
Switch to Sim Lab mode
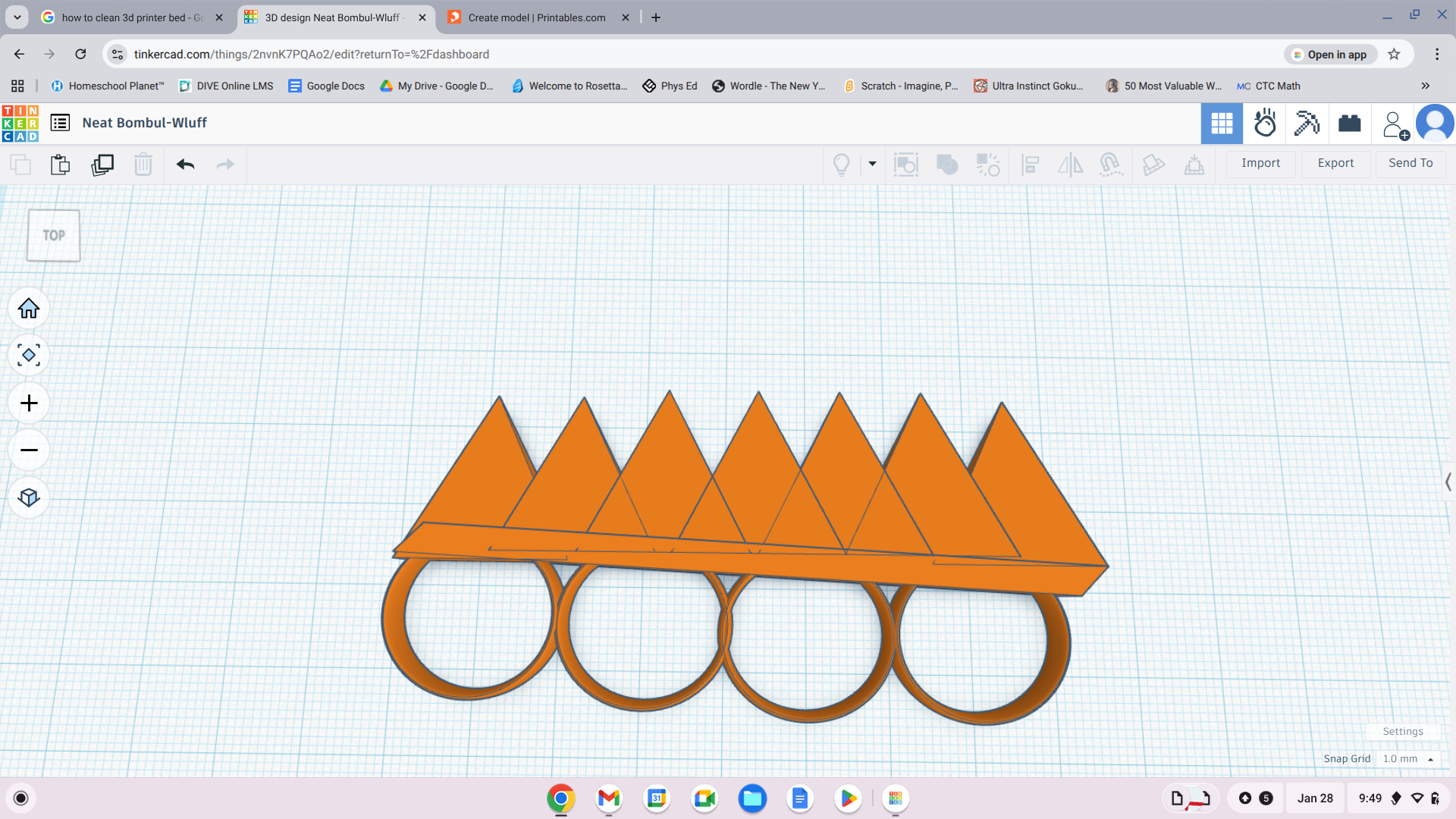(1265, 123)
